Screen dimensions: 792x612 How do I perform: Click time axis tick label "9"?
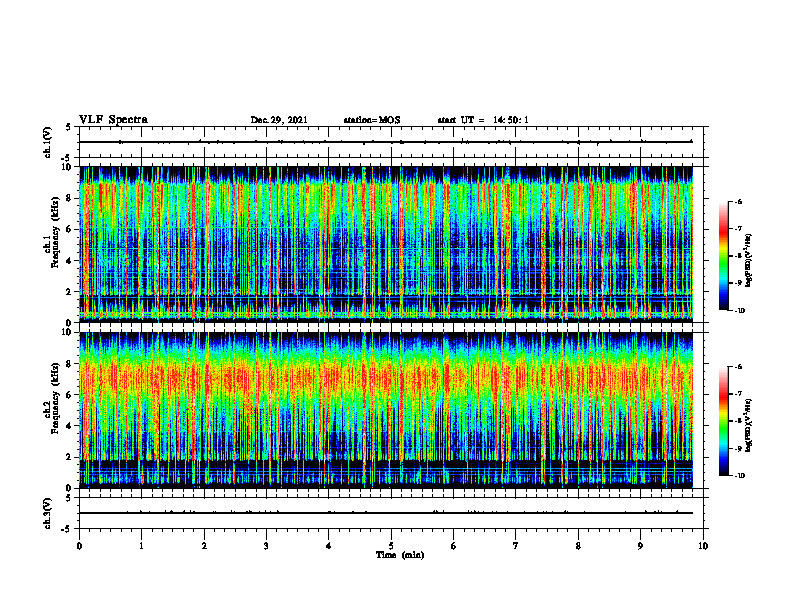click(x=640, y=546)
